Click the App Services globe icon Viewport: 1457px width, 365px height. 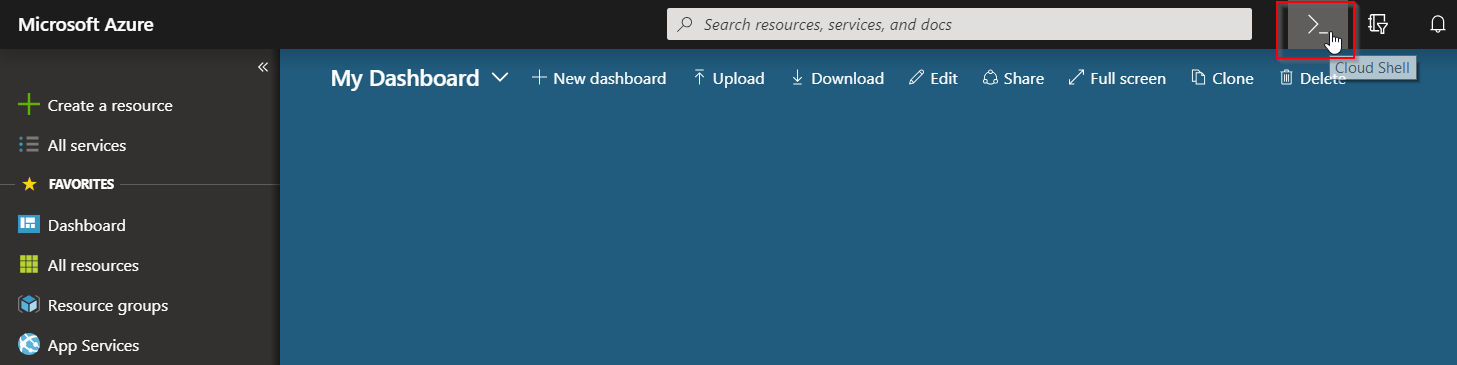click(x=29, y=345)
